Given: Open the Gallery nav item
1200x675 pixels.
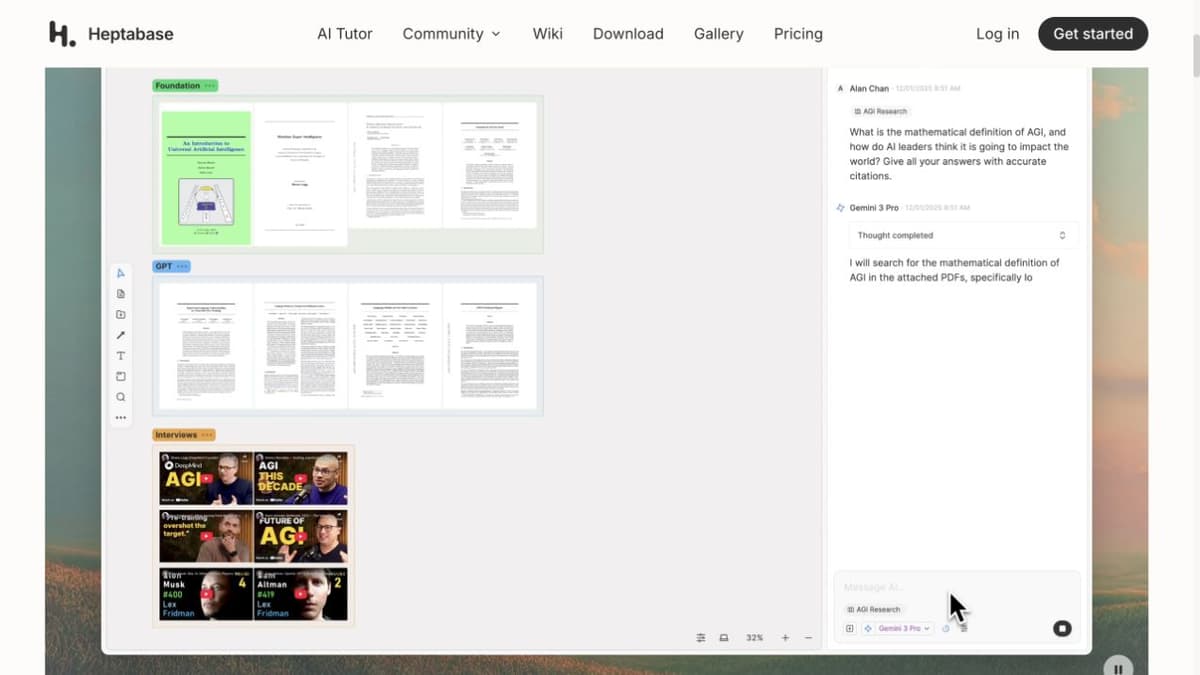Looking at the screenshot, I should 719,33.
